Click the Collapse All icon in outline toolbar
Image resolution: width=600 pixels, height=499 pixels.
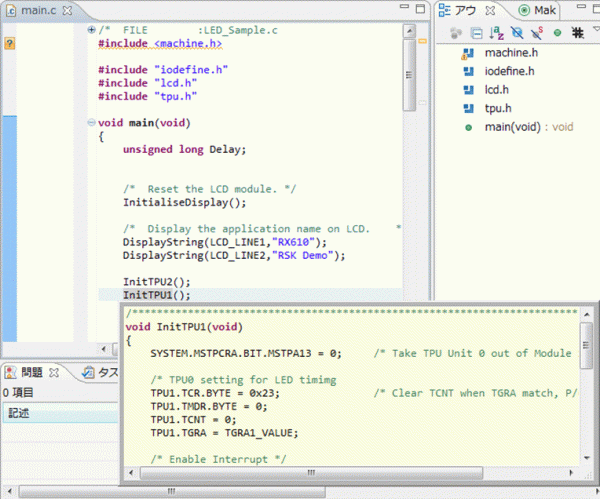tap(477, 32)
